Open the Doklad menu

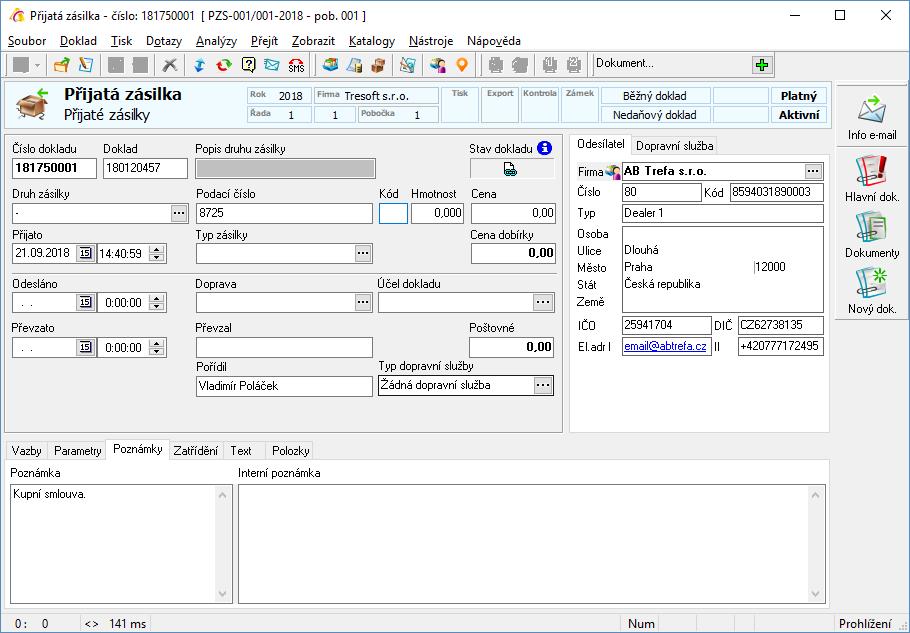pyautogui.click(x=78, y=41)
